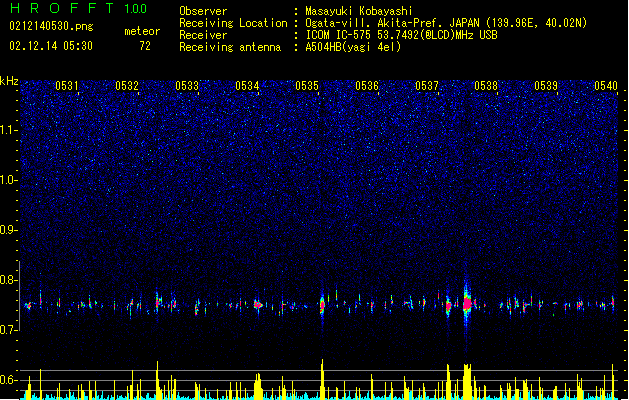
Task: Click the 0534 time marker
Action: click(x=247, y=86)
